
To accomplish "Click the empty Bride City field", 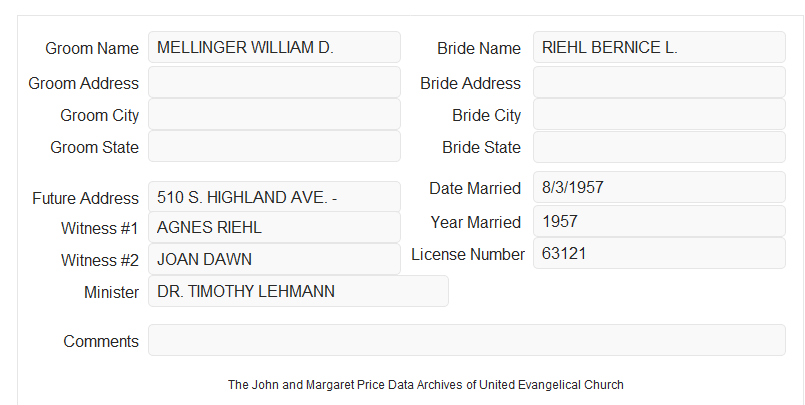I will (659, 114).
